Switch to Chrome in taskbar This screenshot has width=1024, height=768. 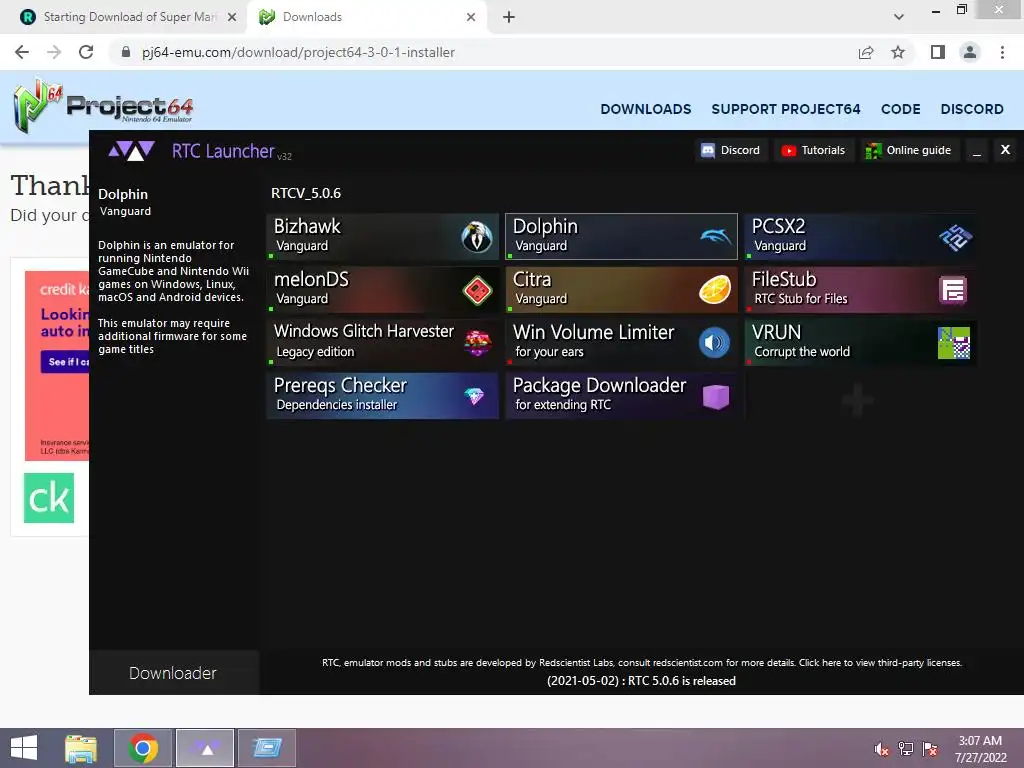click(143, 748)
